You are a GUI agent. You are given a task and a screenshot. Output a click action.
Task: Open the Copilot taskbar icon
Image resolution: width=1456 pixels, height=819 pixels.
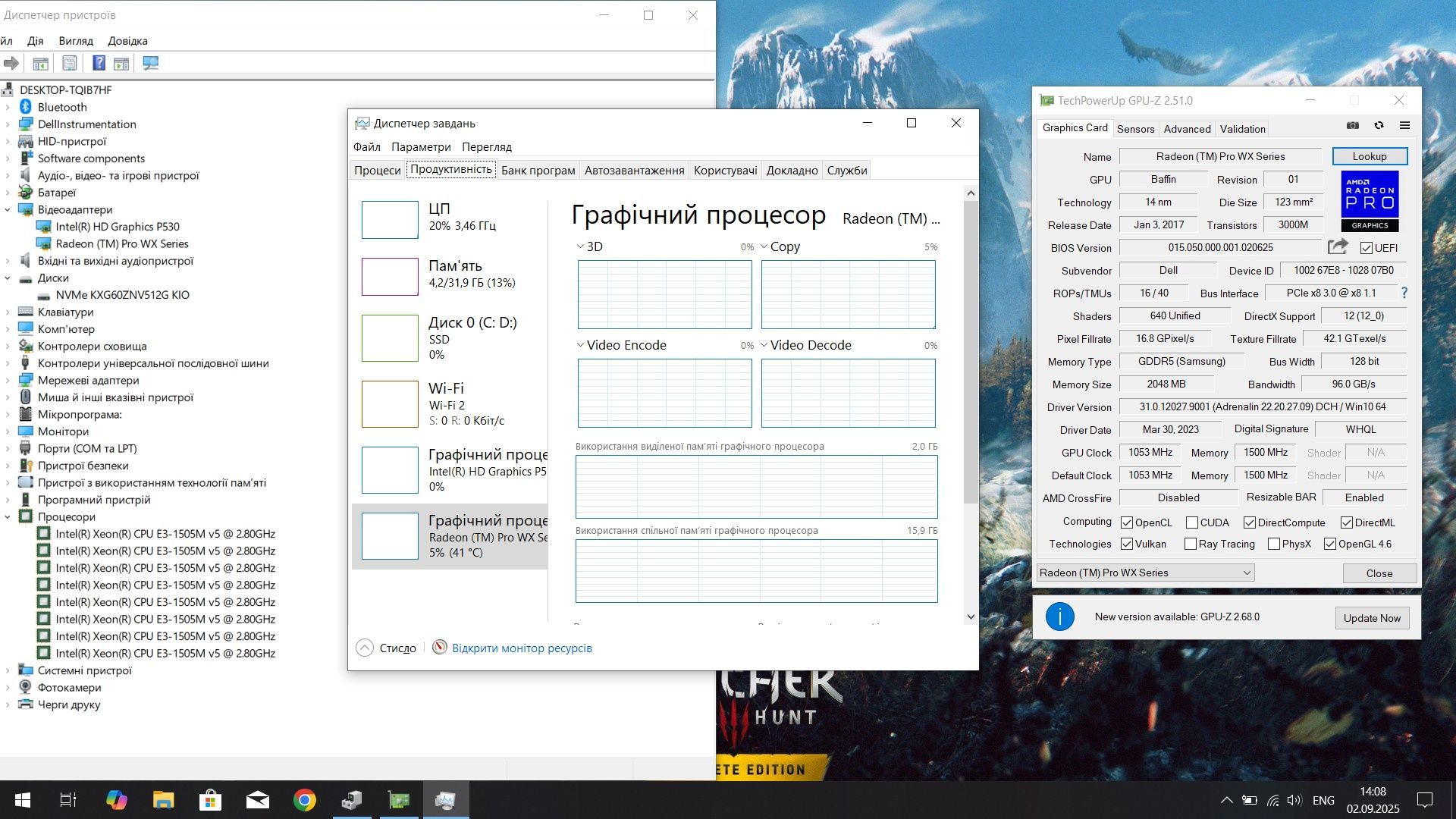coord(116,800)
